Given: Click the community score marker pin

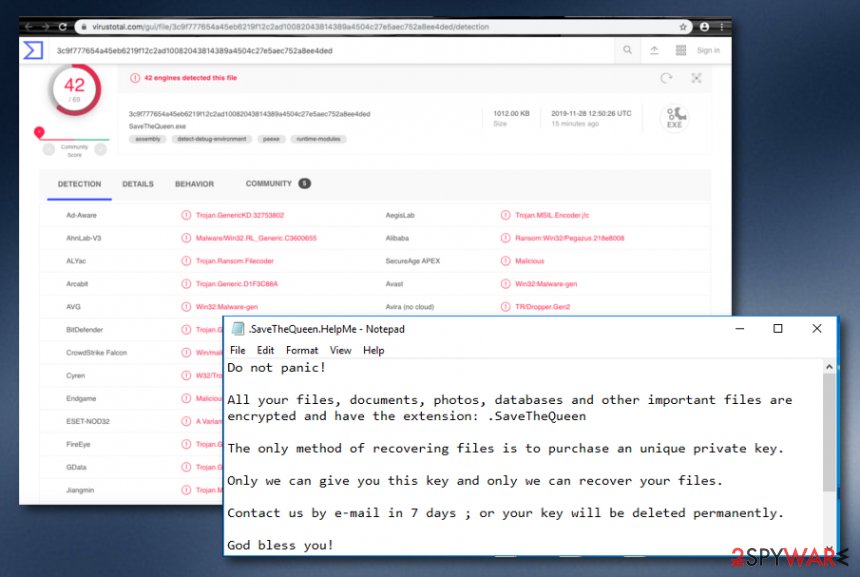Looking at the screenshot, I should coord(39,132).
